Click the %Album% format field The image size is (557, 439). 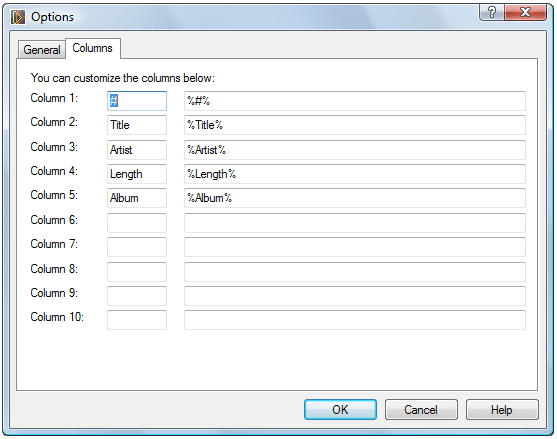pyautogui.click(x=355, y=198)
